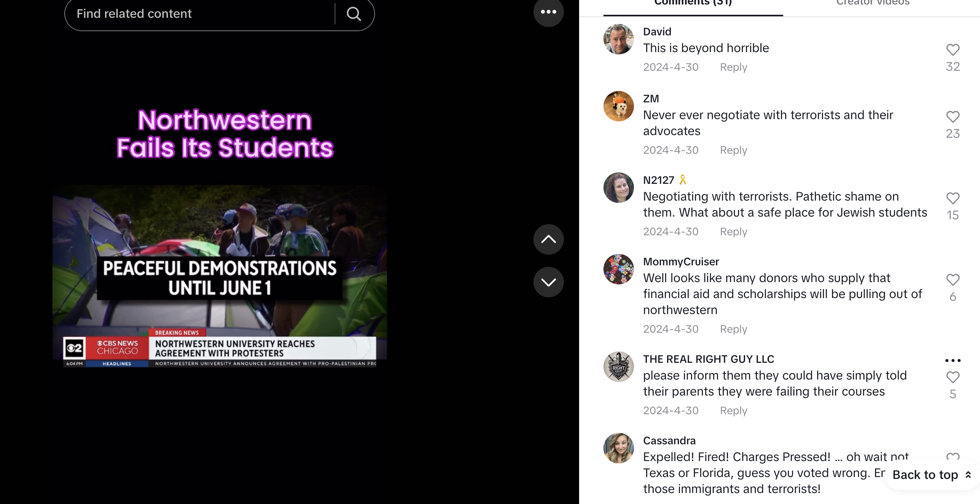Switch to the Comments tab

tap(693, 4)
